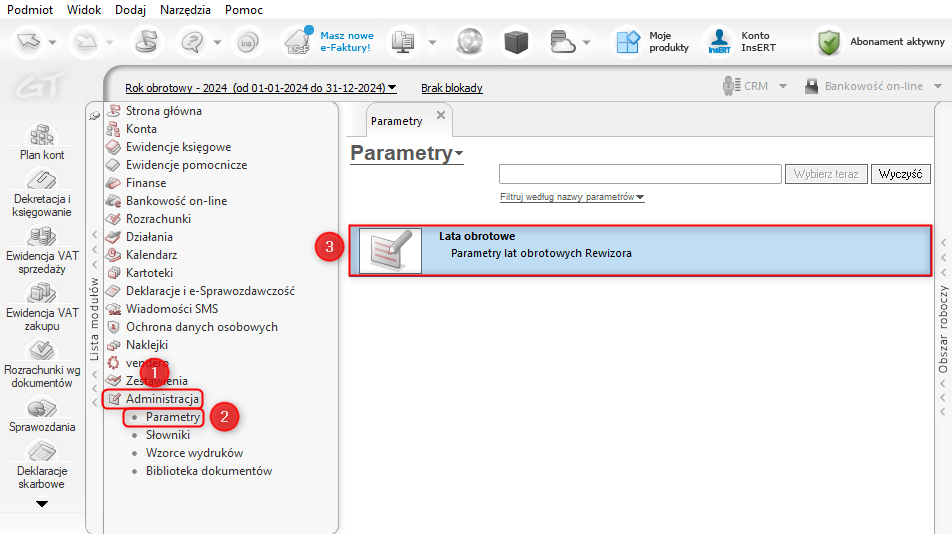The width and height of the screenshot is (952, 534).
Task: Click the Ins round toolbar icon
Action: (x=246, y=42)
